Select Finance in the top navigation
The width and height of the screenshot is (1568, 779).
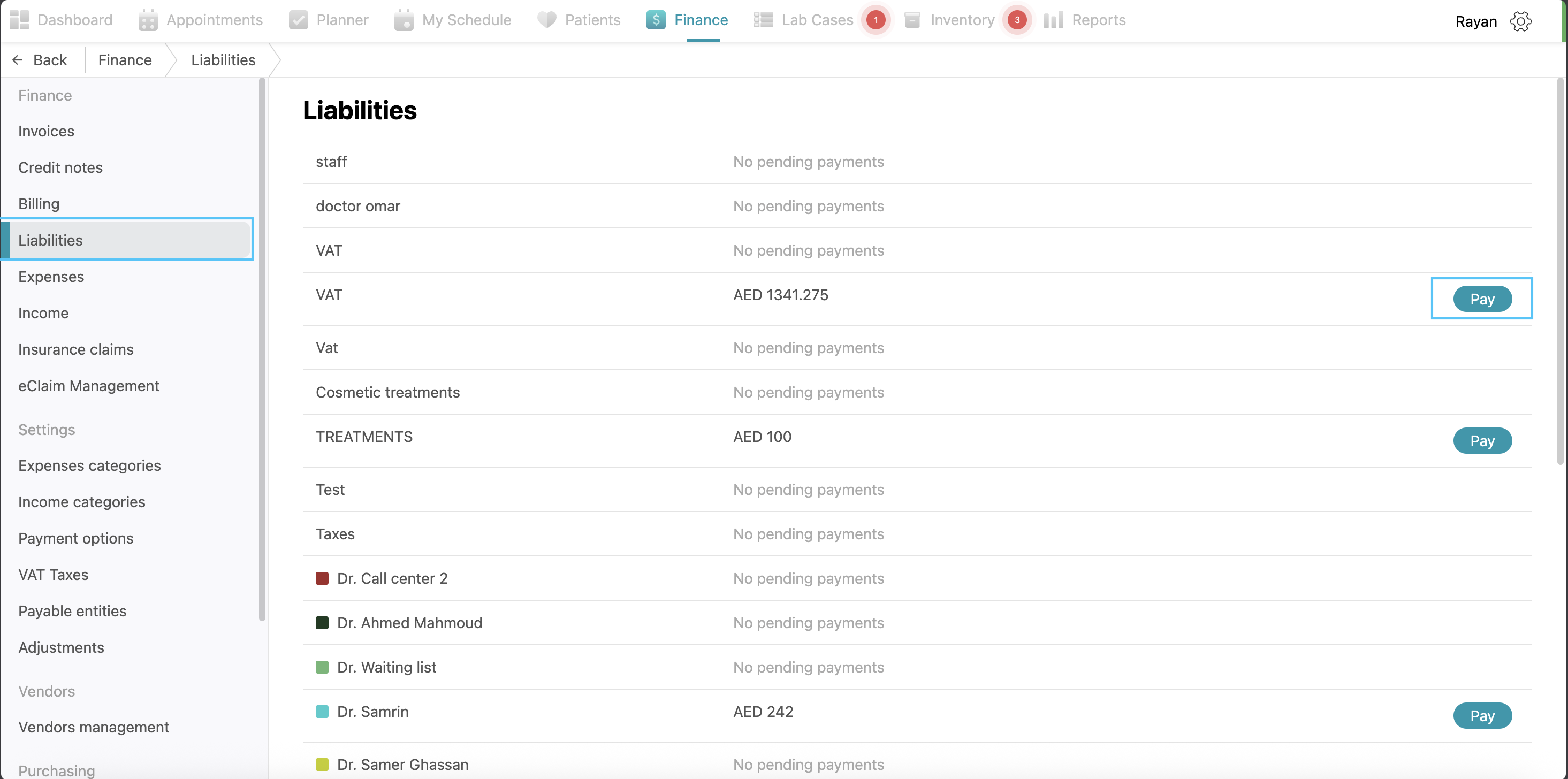pos(700,20)
